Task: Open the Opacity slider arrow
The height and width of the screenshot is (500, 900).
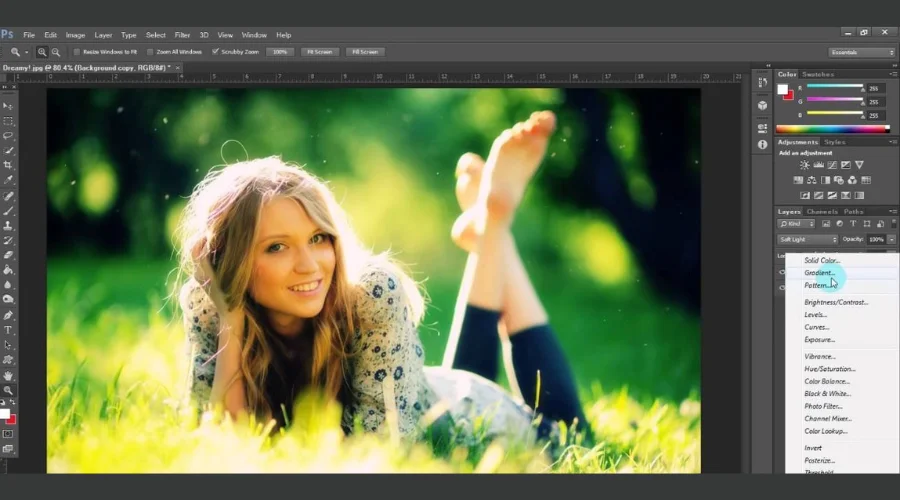Action: (891, 239)
